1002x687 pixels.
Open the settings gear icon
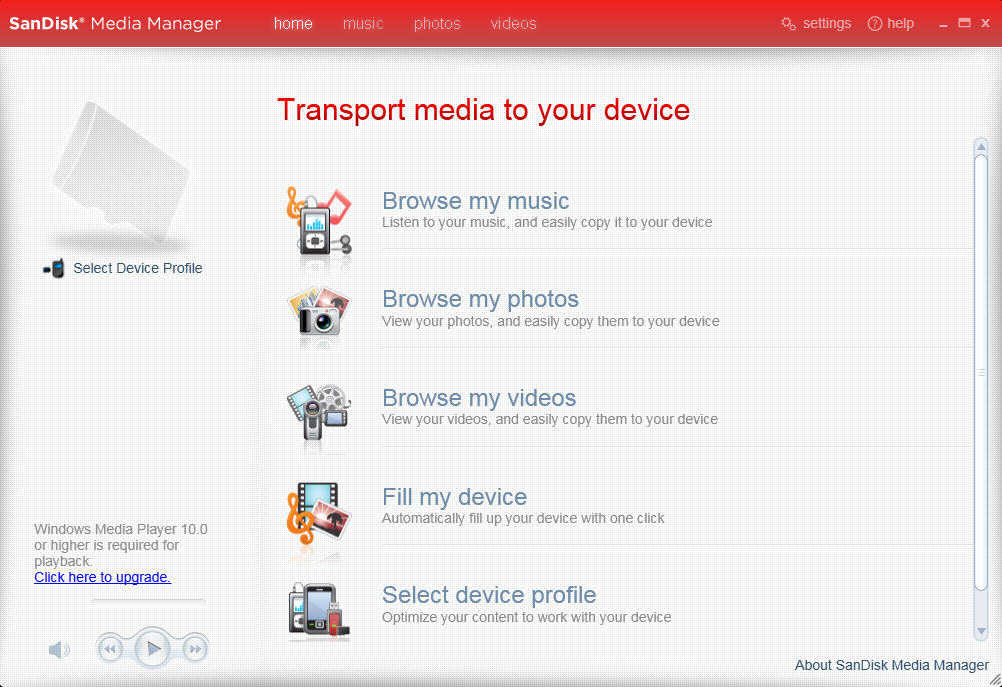(x=789, y=23)
